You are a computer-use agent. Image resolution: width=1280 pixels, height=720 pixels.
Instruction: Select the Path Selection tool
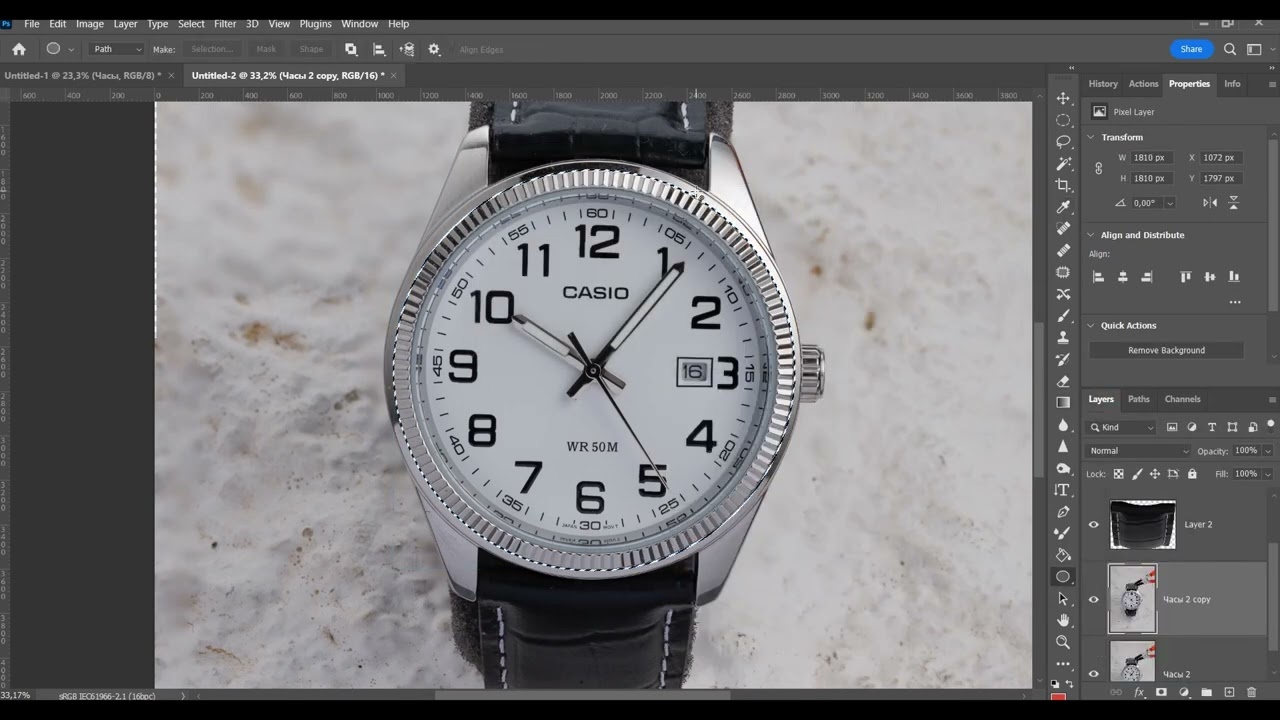[x=1063, y=599]
